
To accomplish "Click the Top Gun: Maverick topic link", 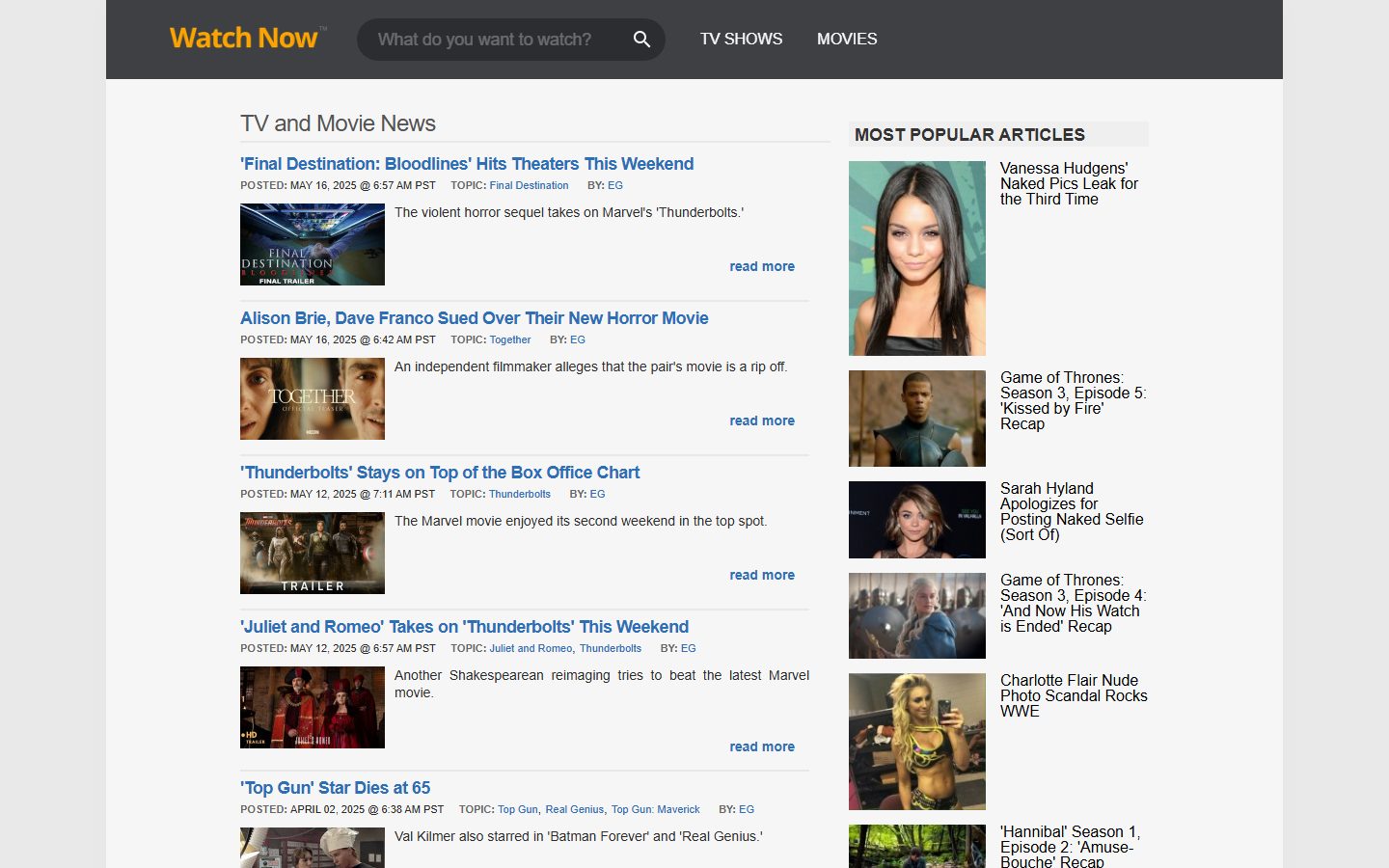I will (x=656, y=809).
